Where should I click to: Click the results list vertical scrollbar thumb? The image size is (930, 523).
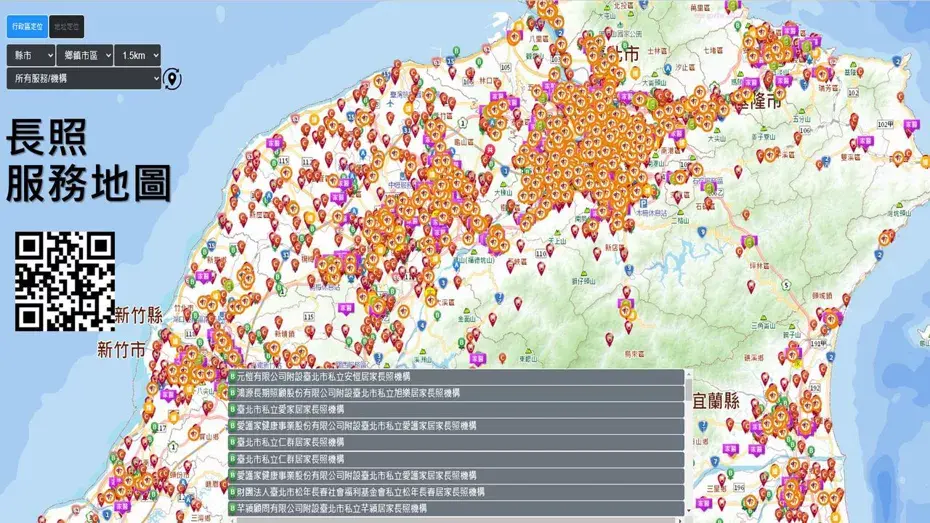coord(689,390)
